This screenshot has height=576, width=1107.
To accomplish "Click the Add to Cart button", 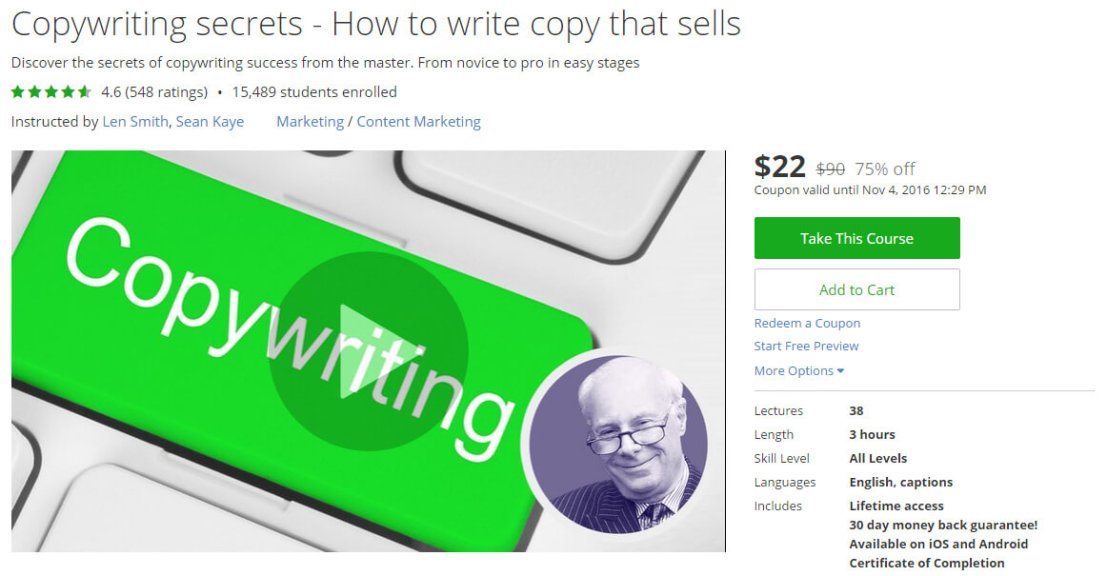I will [856, 289].
